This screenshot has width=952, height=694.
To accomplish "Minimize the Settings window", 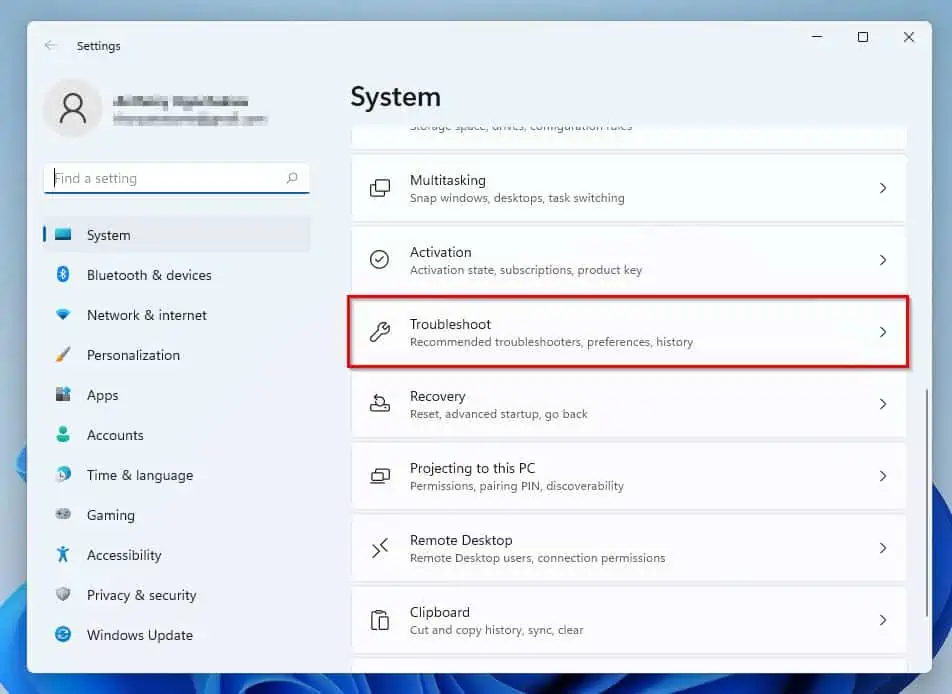I will 817,37.
